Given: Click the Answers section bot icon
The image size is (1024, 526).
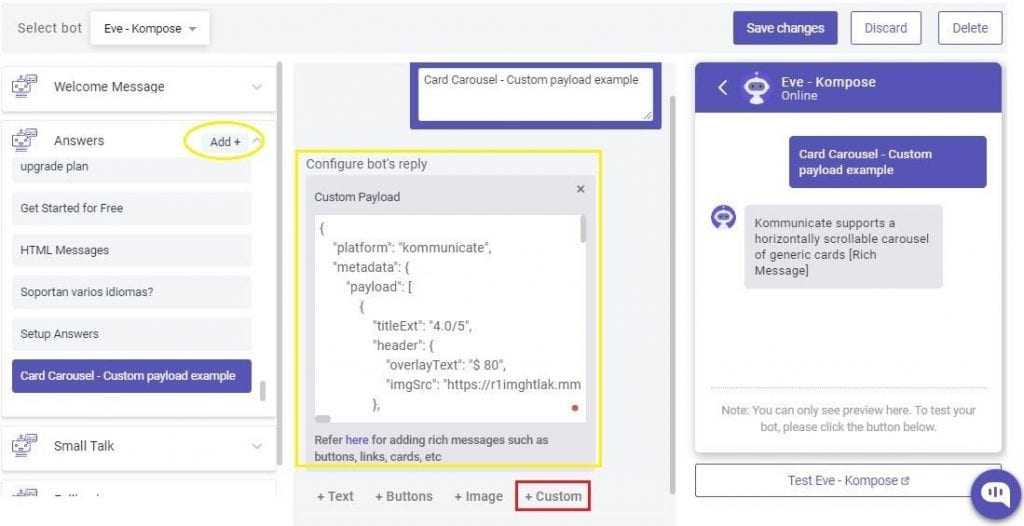Looking at the screenshot, I should coord(25,140).
